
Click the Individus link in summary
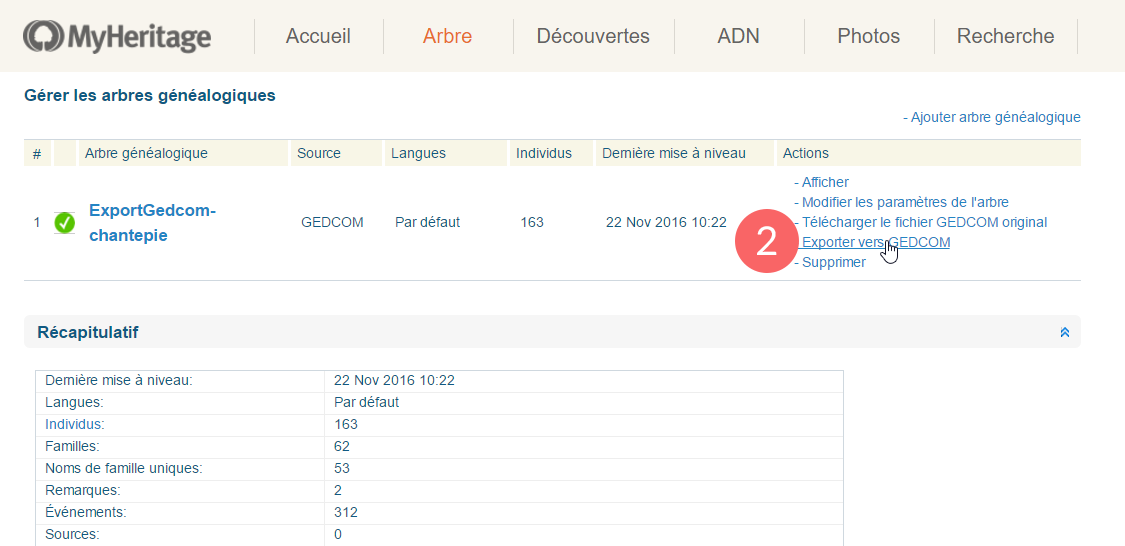click(74, 424)
